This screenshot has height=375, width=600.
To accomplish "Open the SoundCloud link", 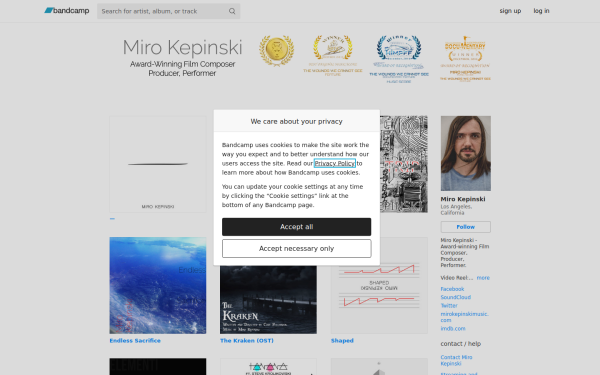I will click(455, 297).
